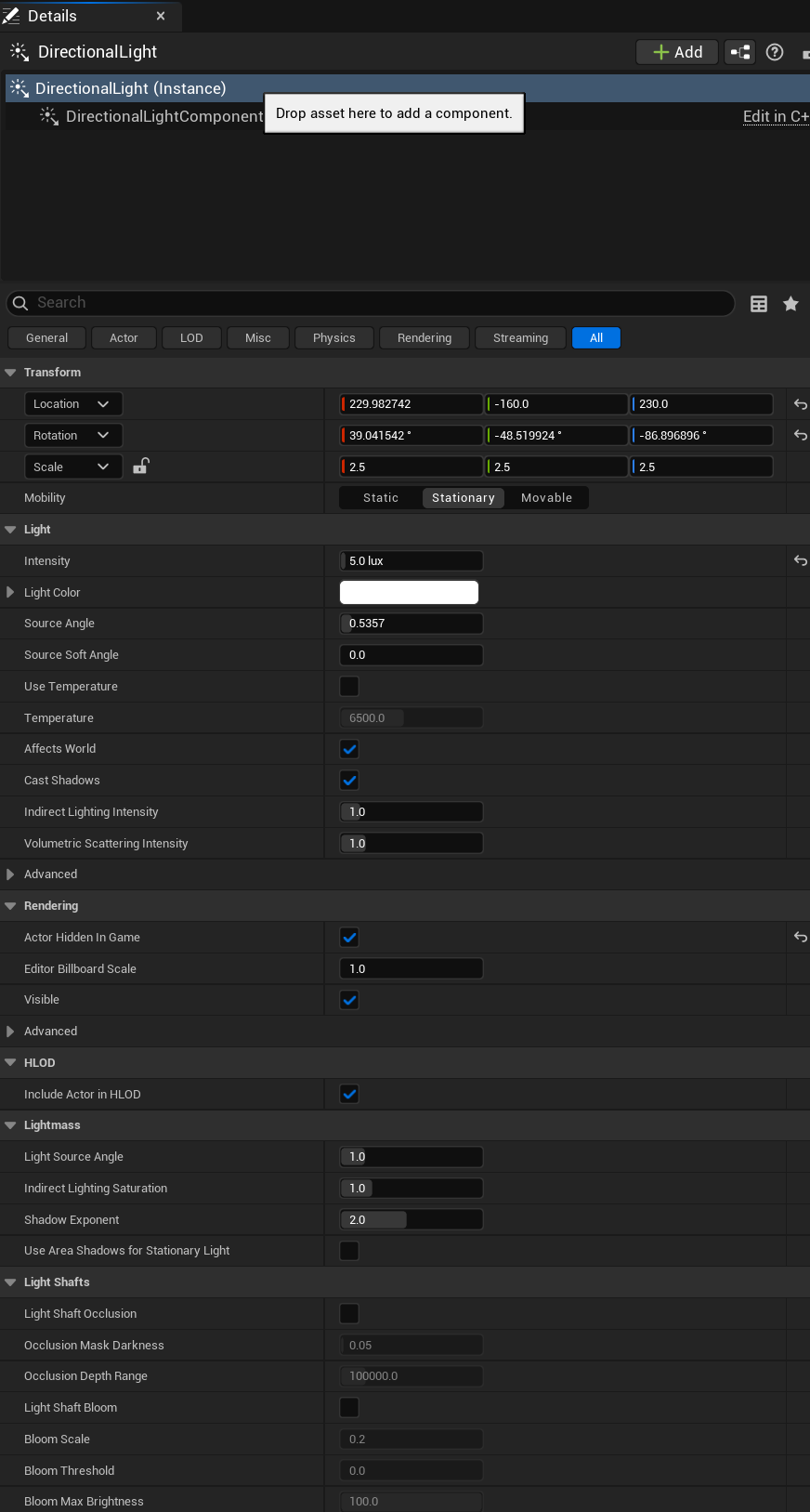Collapse the Rendering section

pyautogui.click(x=11, y=906)
